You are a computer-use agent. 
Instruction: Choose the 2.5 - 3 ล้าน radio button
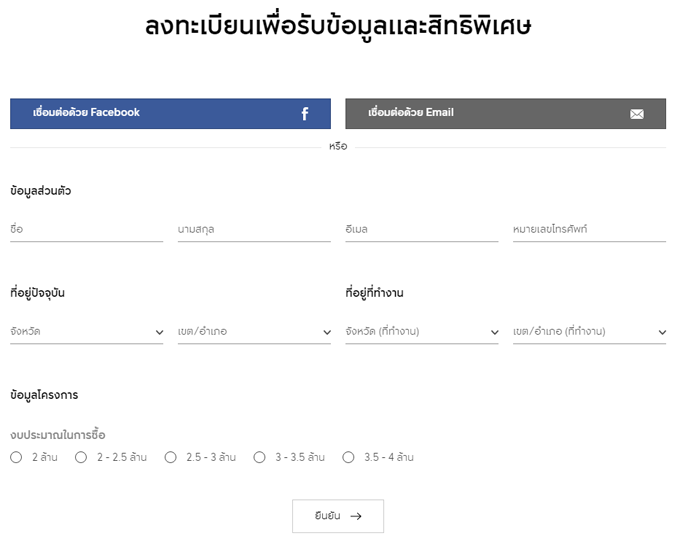170,457
